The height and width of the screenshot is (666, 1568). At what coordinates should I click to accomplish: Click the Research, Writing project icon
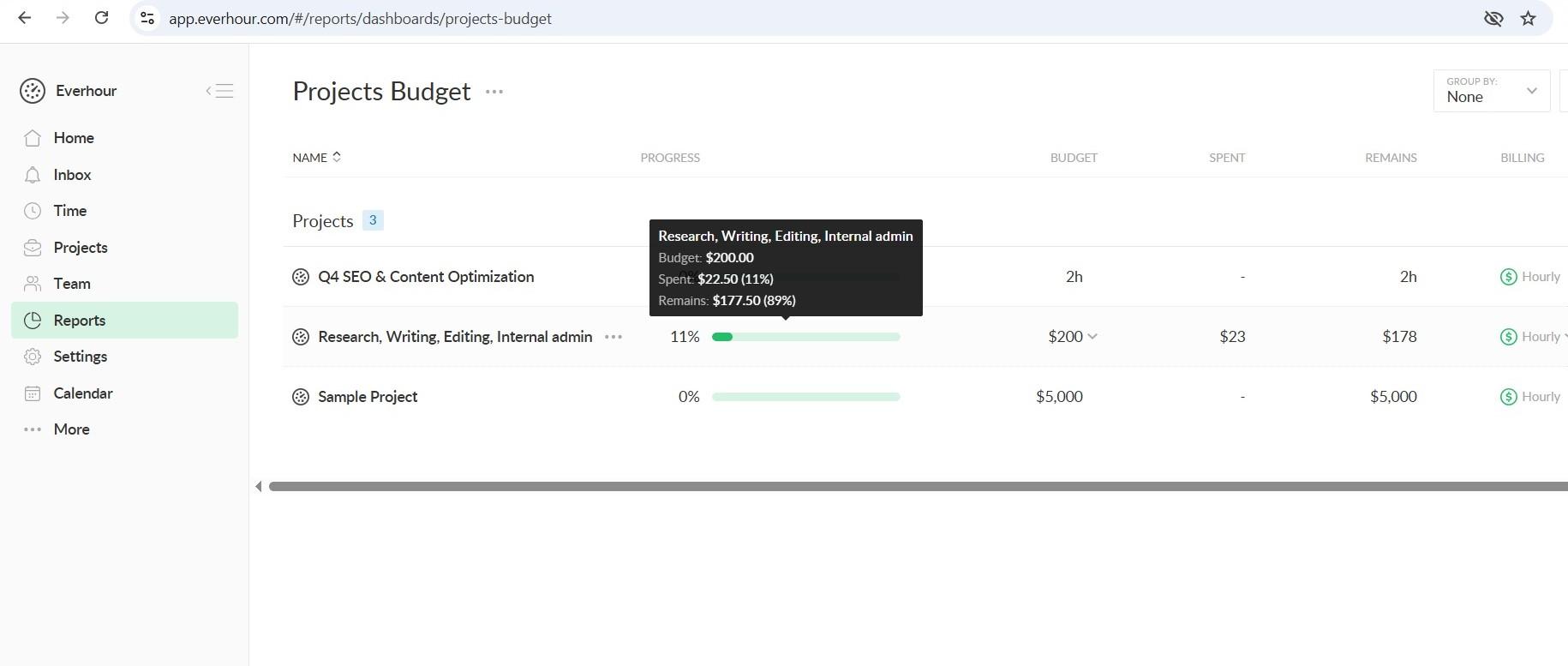(x=301, y=337)
